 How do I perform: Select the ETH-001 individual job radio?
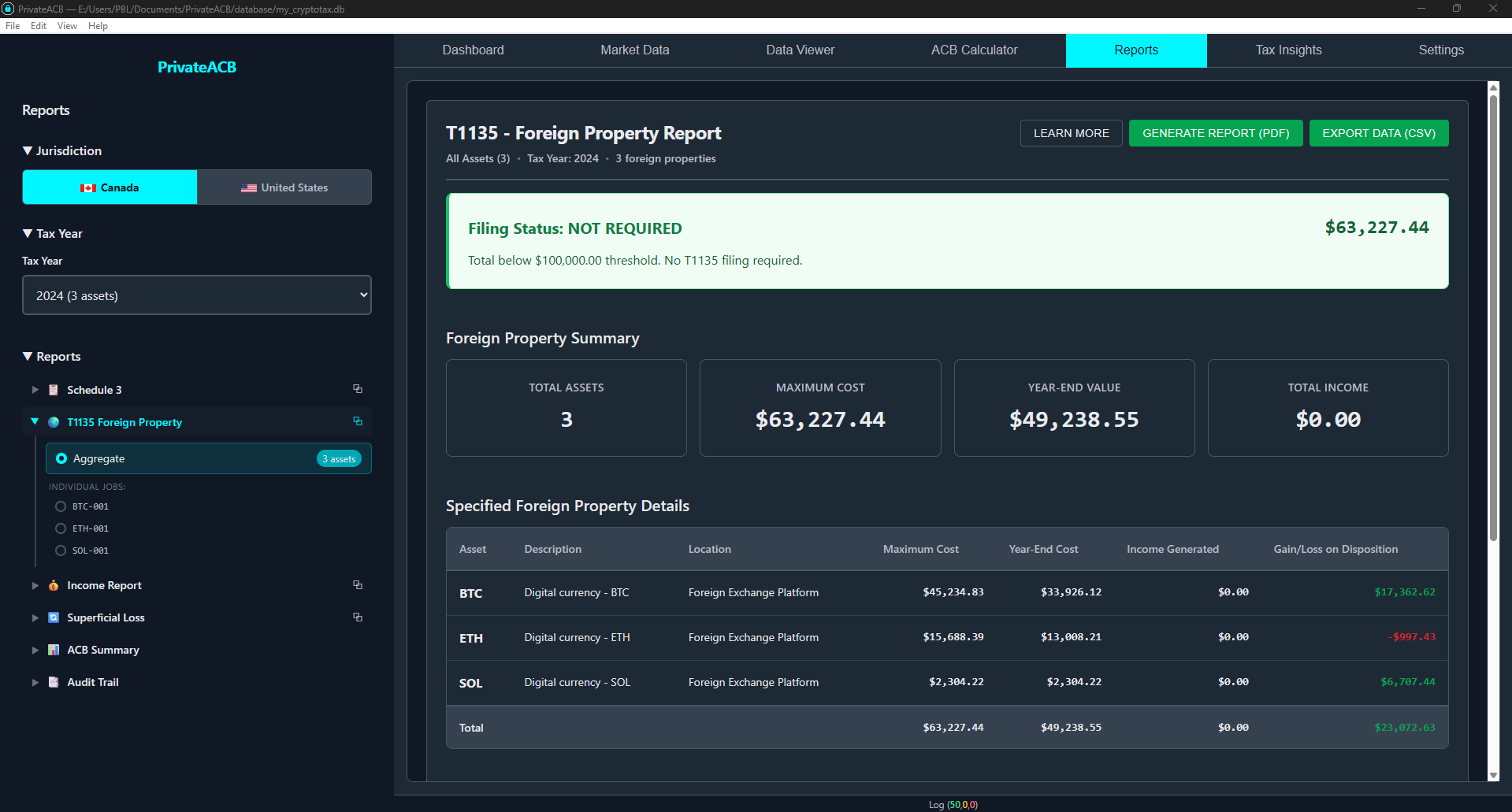click(61, 528)
